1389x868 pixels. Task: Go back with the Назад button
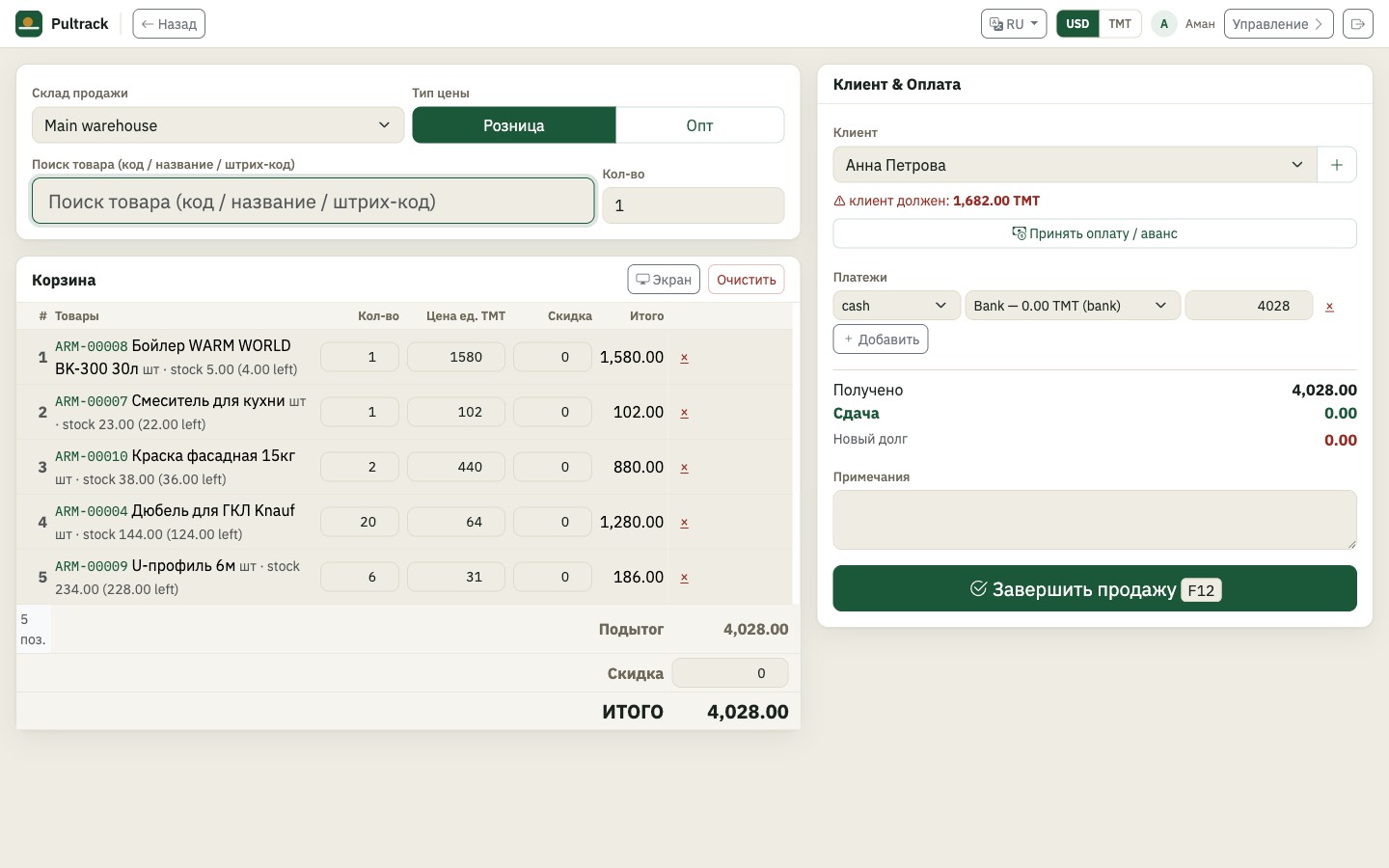[169, 24]
